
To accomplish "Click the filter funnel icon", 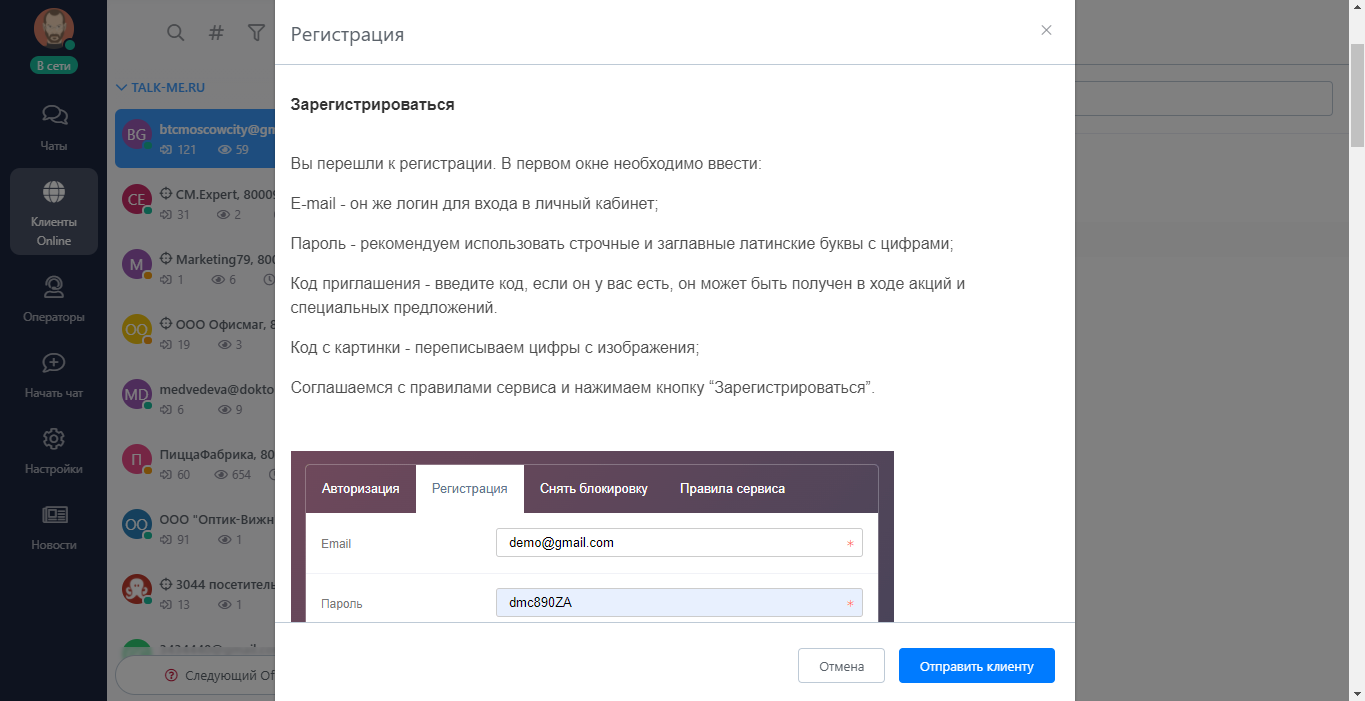I will click(256, 33).
